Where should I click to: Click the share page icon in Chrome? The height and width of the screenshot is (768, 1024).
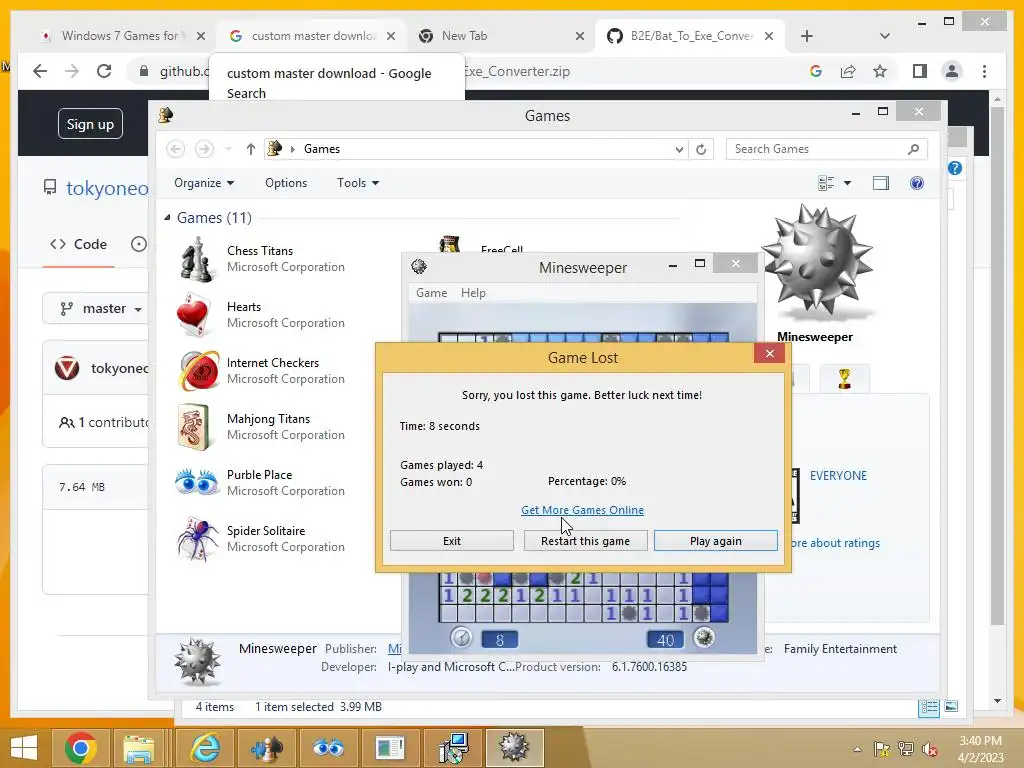(848, 71)
